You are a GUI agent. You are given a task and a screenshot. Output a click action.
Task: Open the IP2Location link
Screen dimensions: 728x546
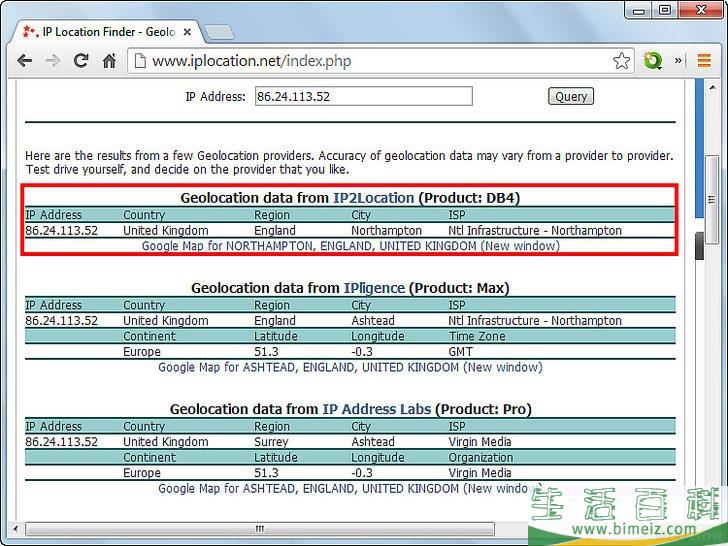[373, 198]
